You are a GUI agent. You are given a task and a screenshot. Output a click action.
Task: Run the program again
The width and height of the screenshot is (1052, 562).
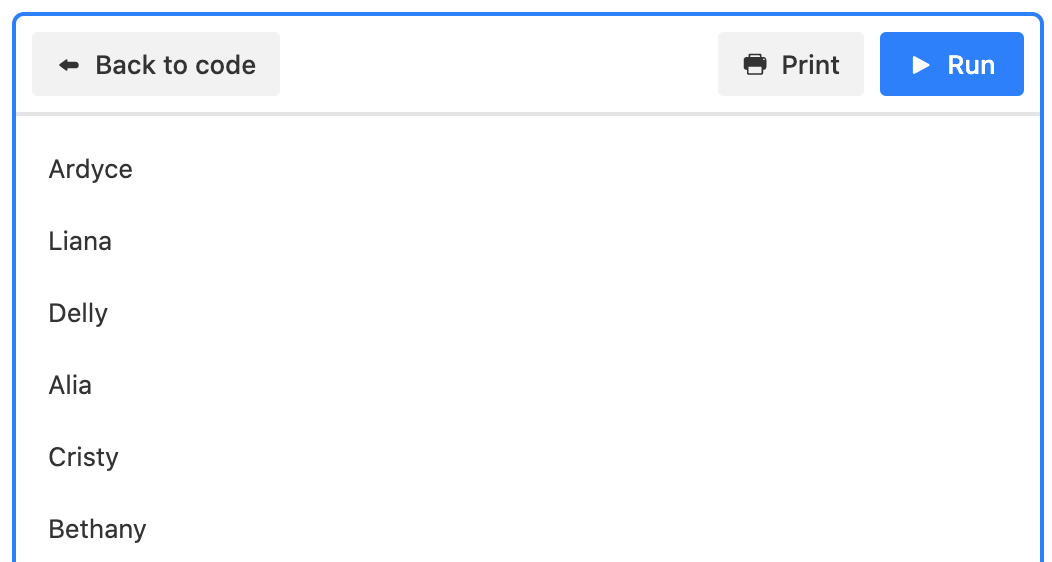[951, 64]
